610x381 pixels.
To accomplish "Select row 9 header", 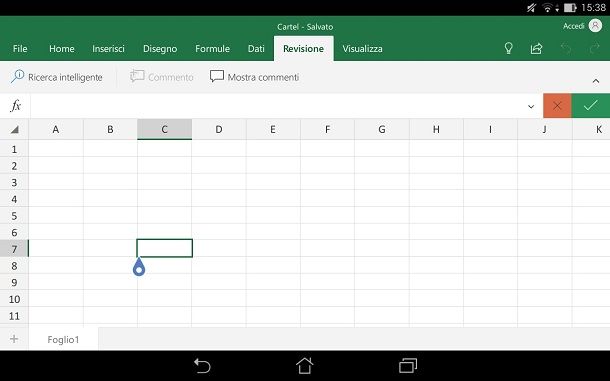I will [x=14, y=283].
